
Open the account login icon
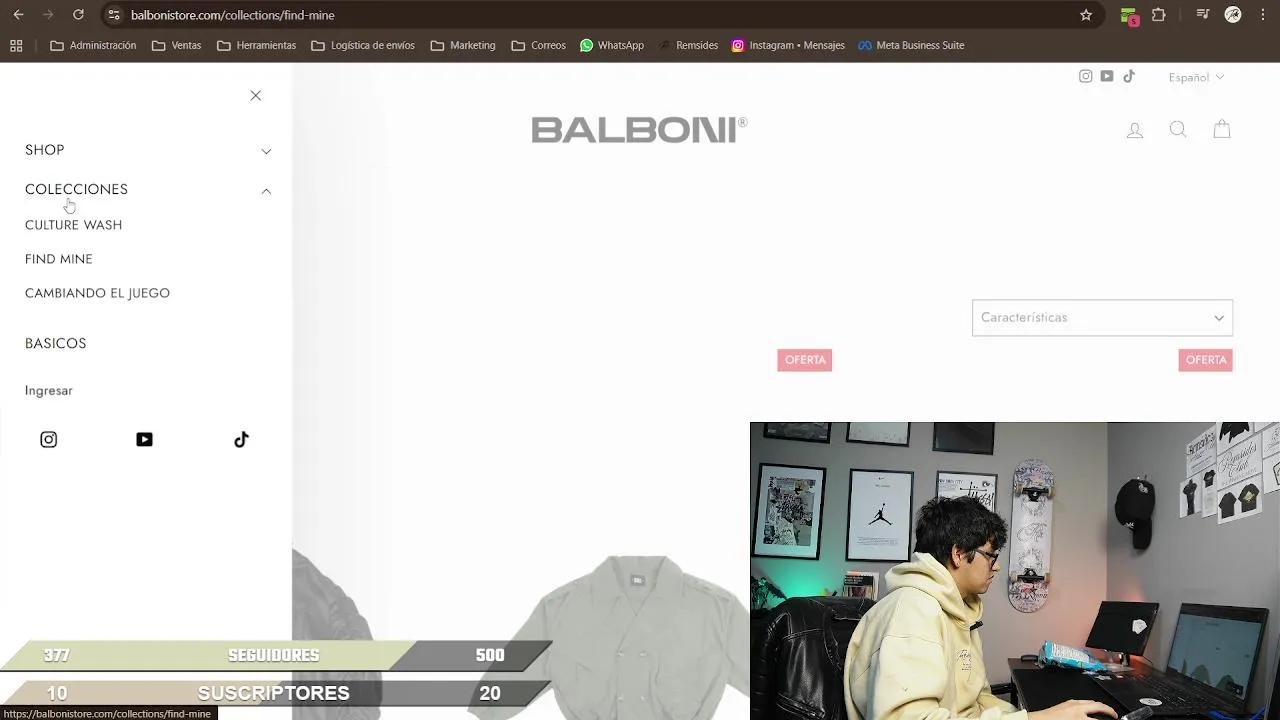click(1134, 130)
